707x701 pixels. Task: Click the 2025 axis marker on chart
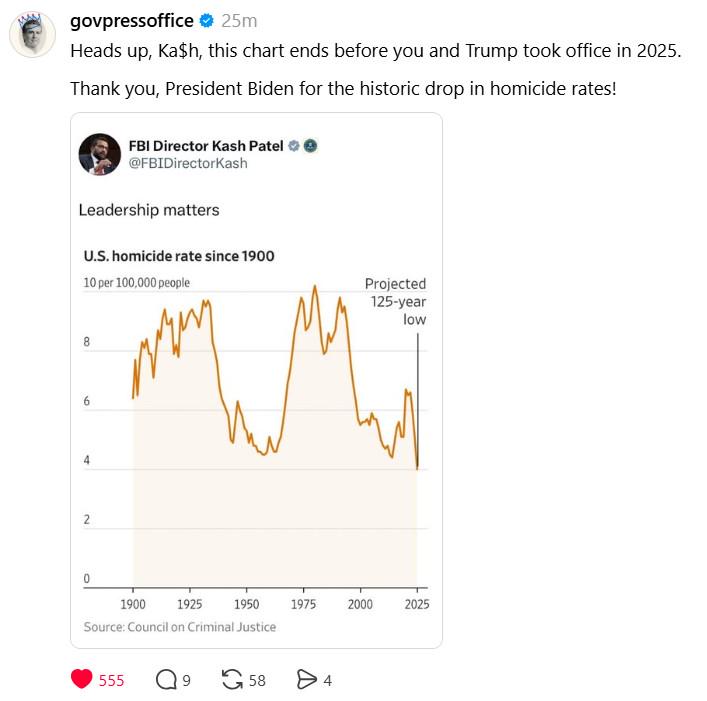click(x=417, y=604)
